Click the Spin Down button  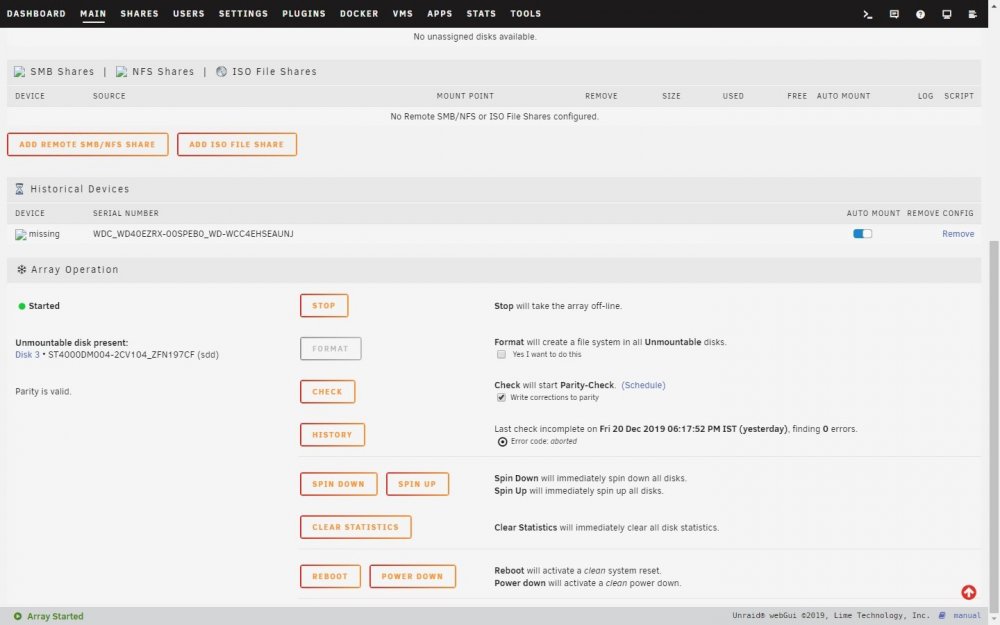pos(339,484)
